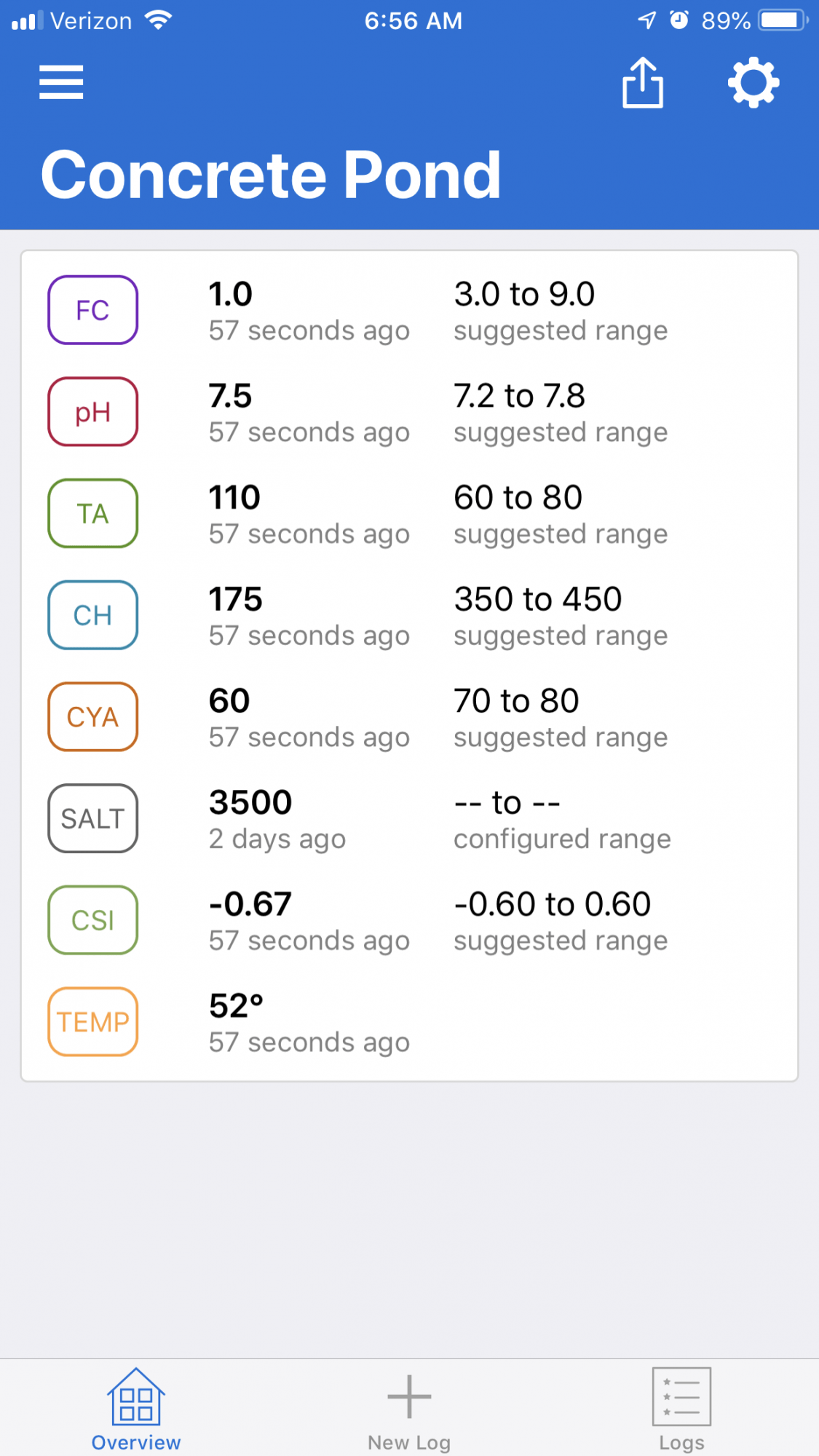
Task: Select the CYA badge
Action: [93, 717]
